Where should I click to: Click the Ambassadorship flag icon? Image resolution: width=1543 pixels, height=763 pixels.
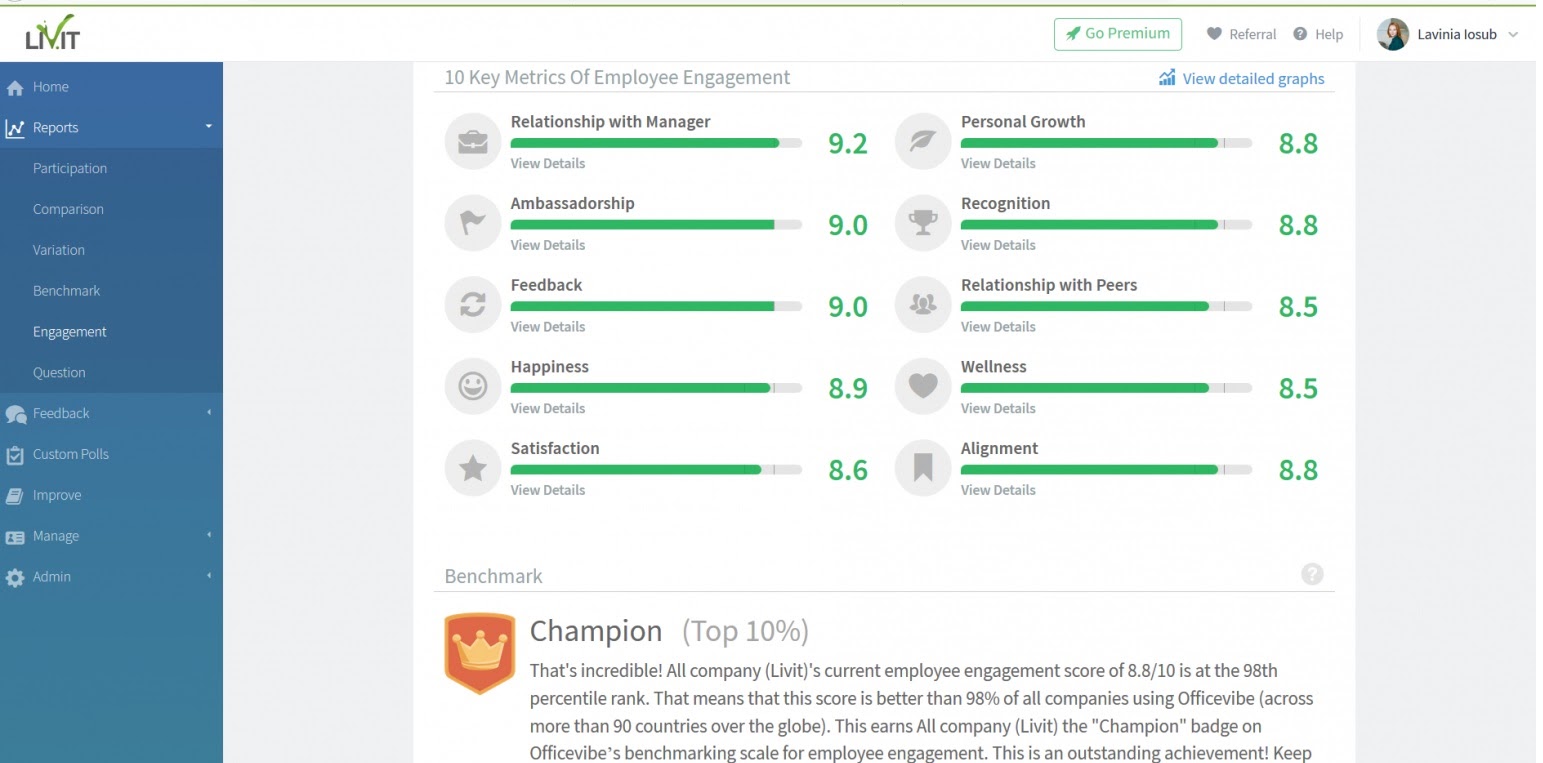pyautogui.click(x=472, y=224)
